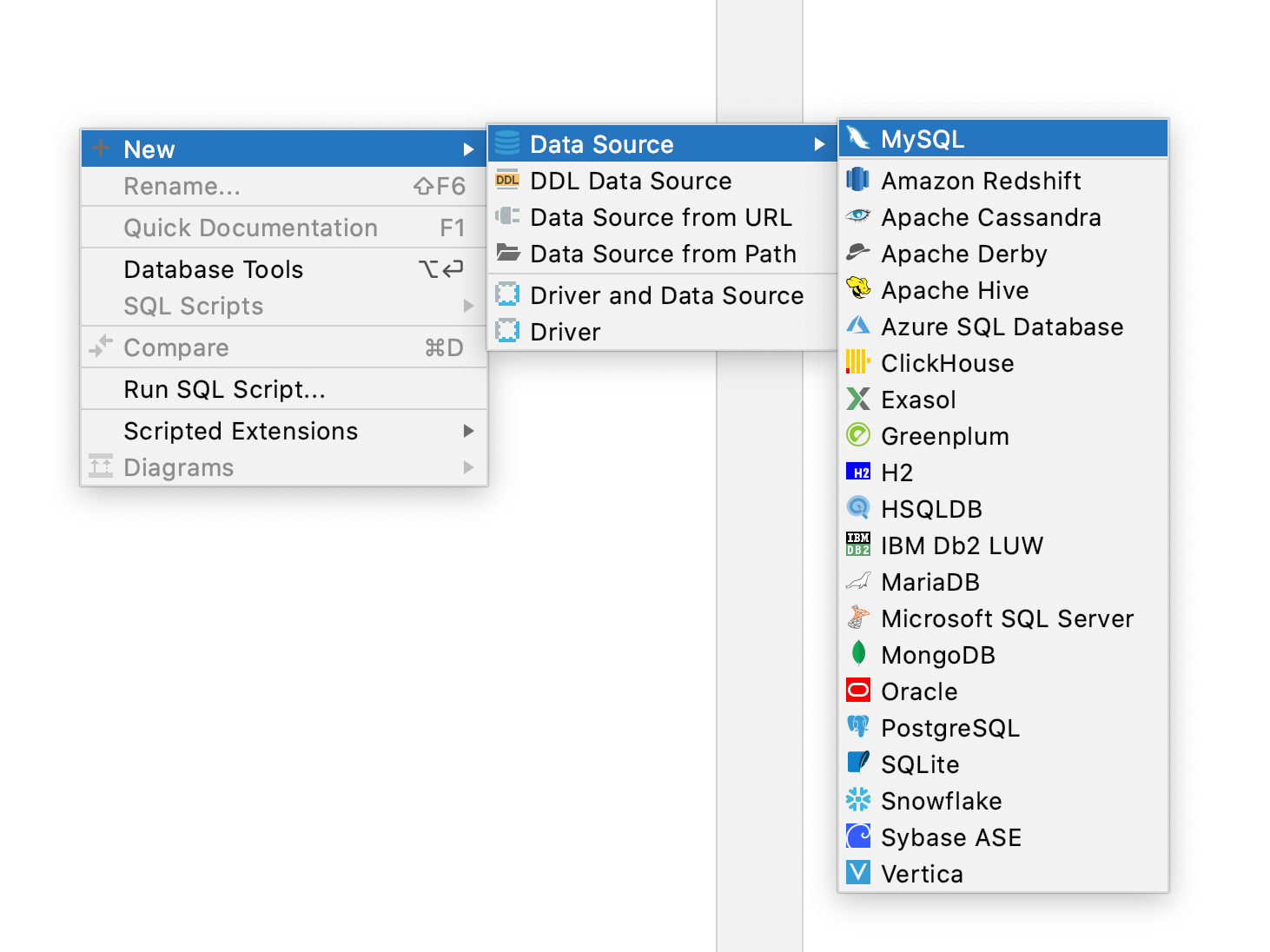Click the Data Source database stack icon
Image resolution: width=1270 pixels, height=952 pixels.
pos(507,143)
